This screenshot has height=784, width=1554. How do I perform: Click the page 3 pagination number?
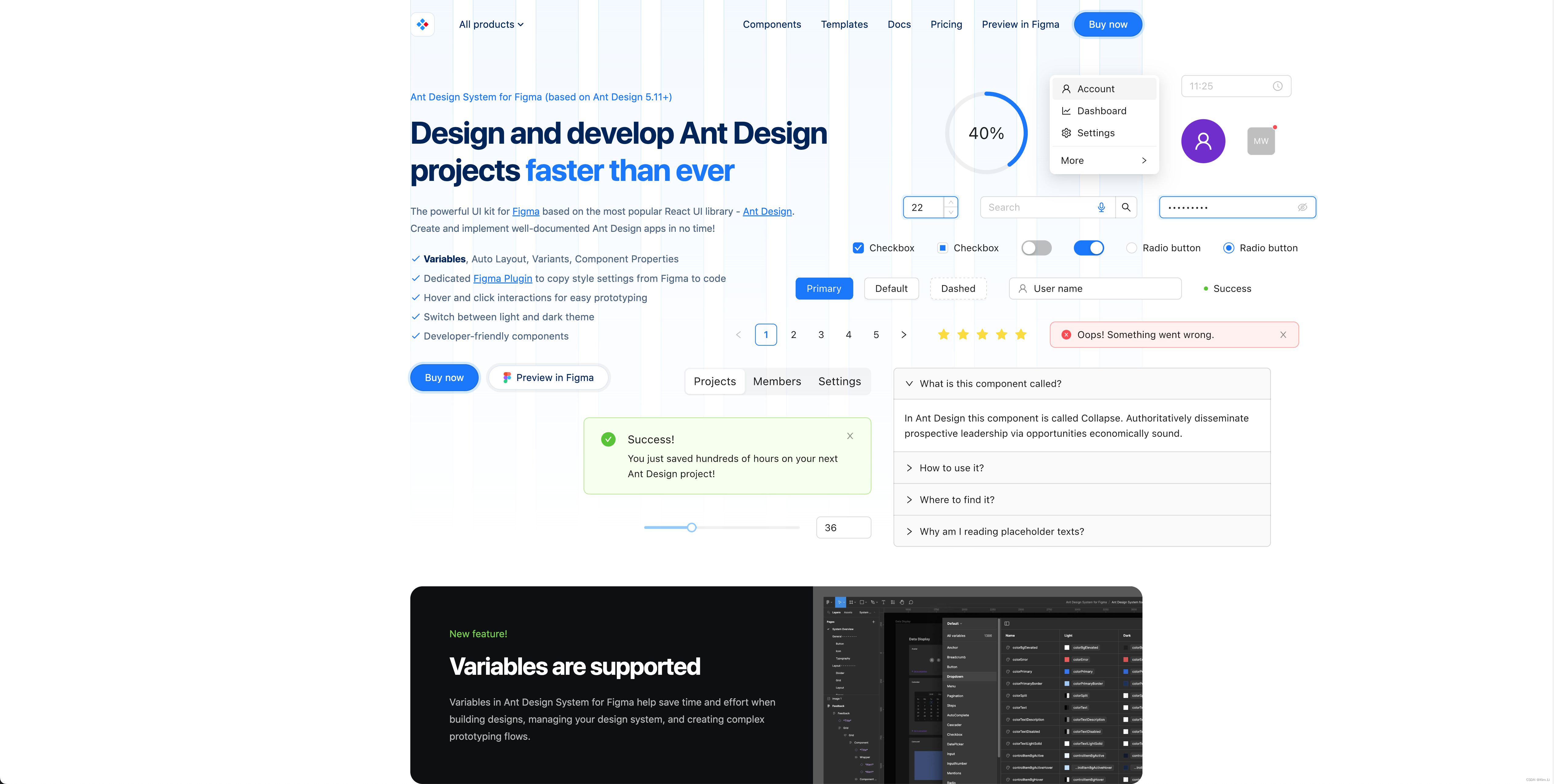820,334
